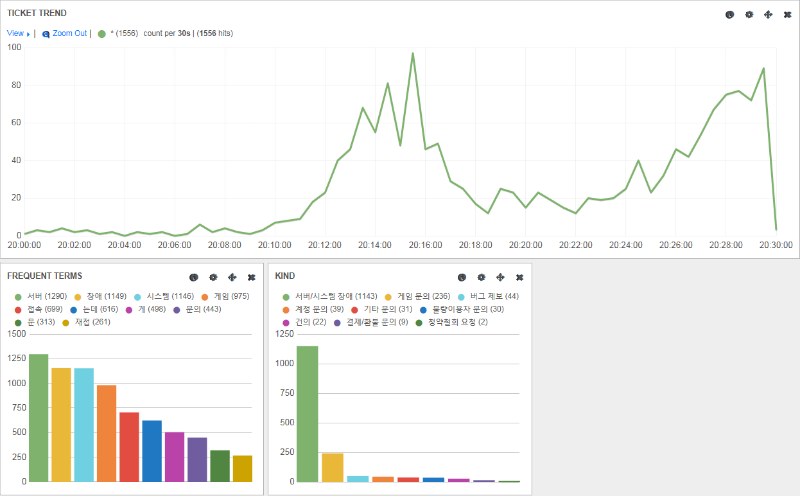Open Ticket Trend panel settings gear
Screen dimensions: 800x496
(x=749, y=15)
